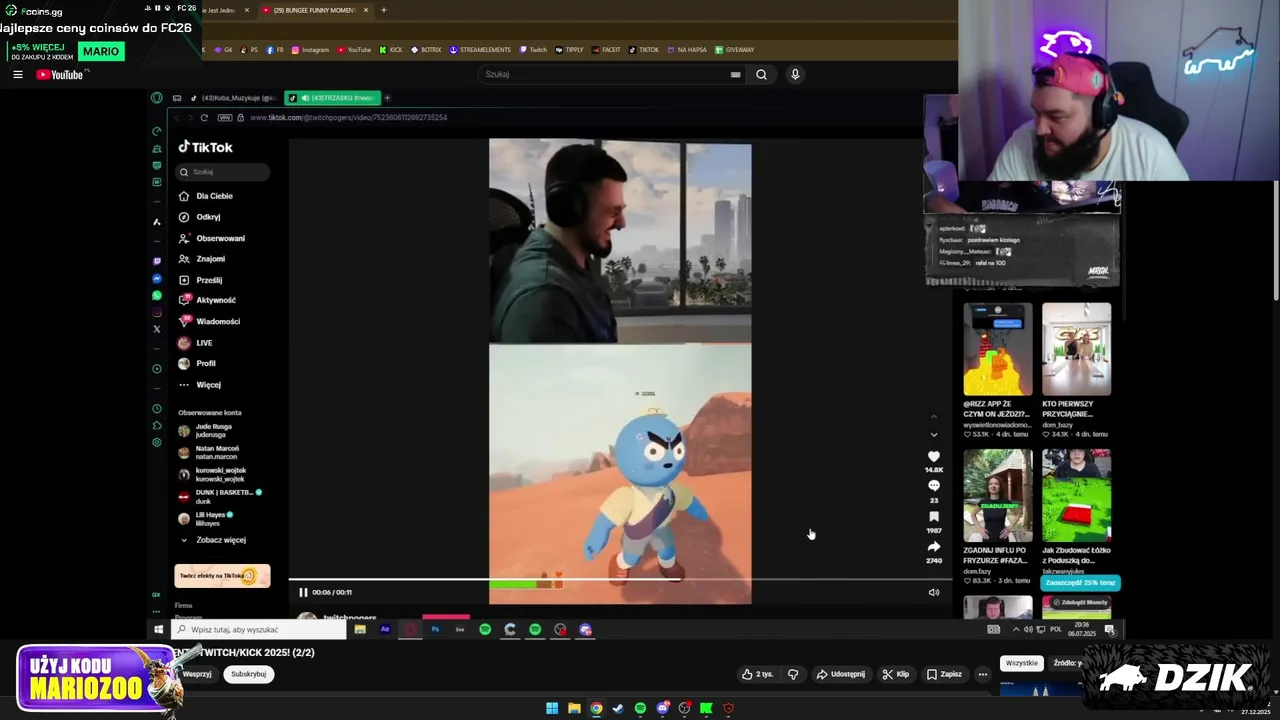Pause the TikTok video
The image size is (1280, 720).
pos(303,592)
